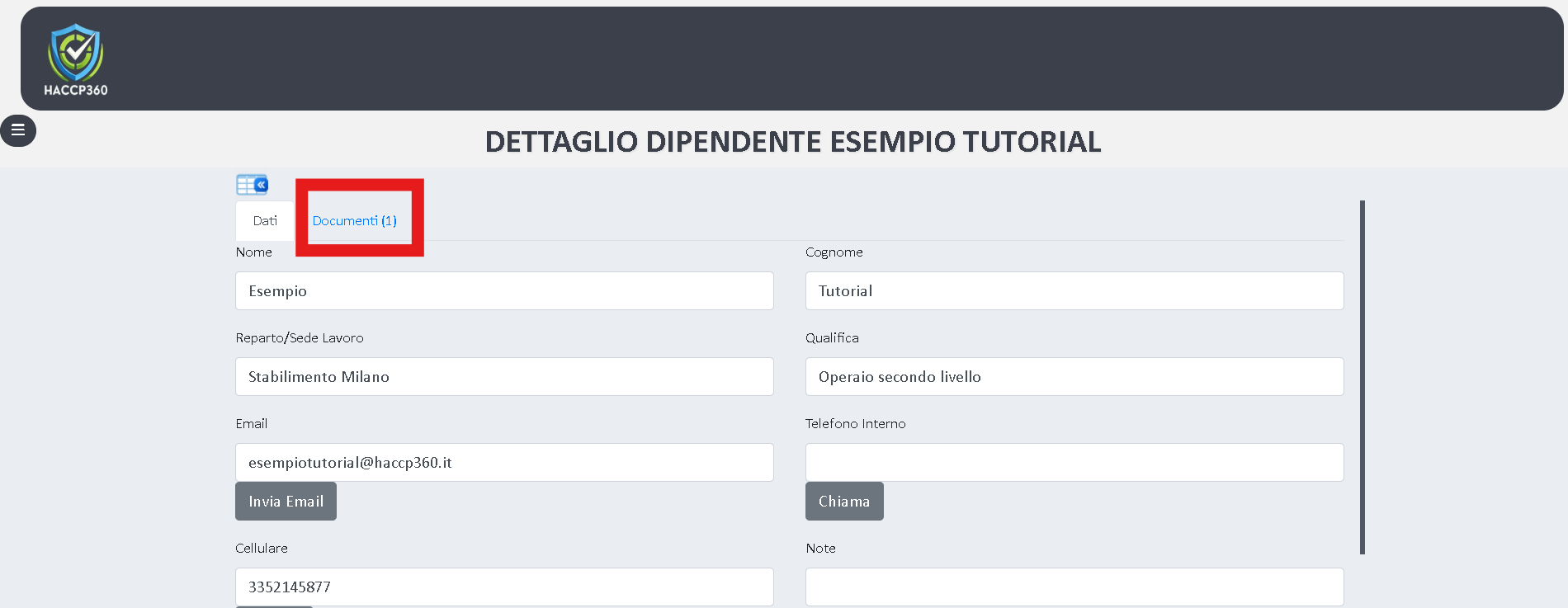Image resolution: width=1568 pixels, height=608 pixels.
Task: Click the Reparto/Sede Lavoro label text
Action: (299, 338)
